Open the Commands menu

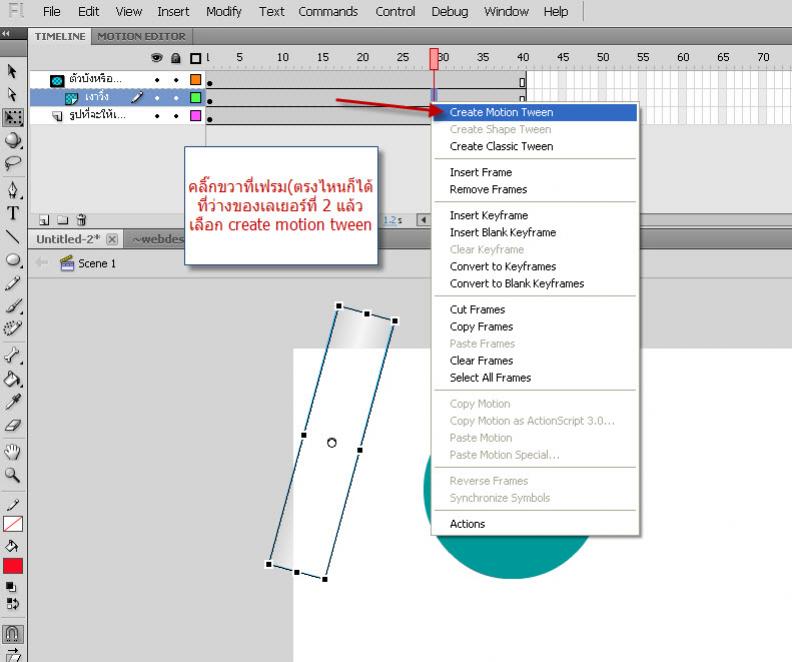pos(328,11)
